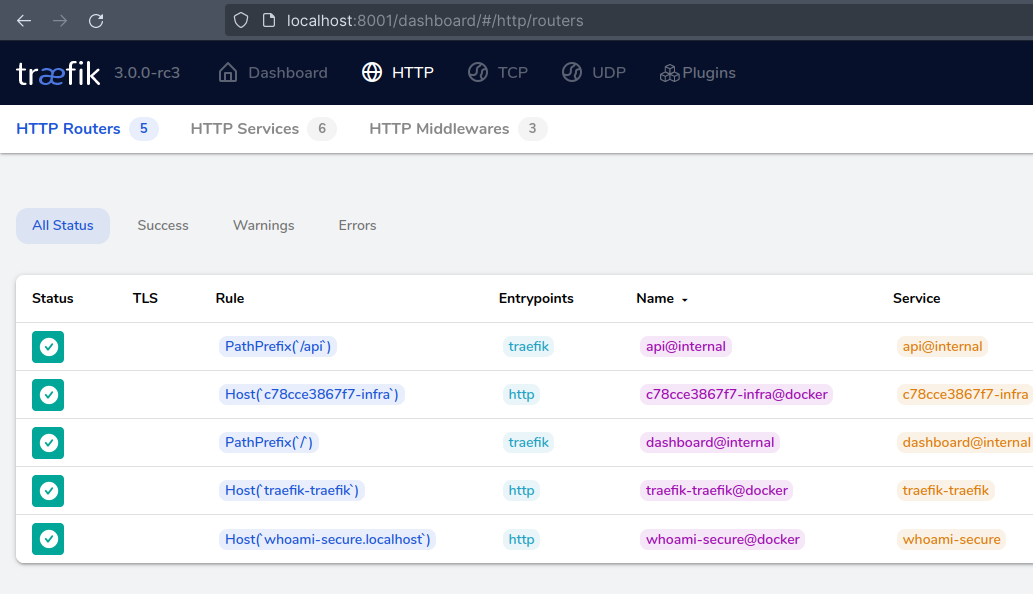This screenshot has height=594, width=1033.
Task: Filter routers by Success status
Action: (163, 226)
